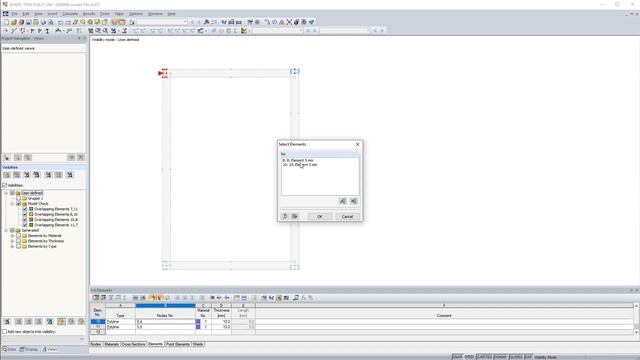Enable the Gruppe 1 checkbox

click(x=18, y=198)
